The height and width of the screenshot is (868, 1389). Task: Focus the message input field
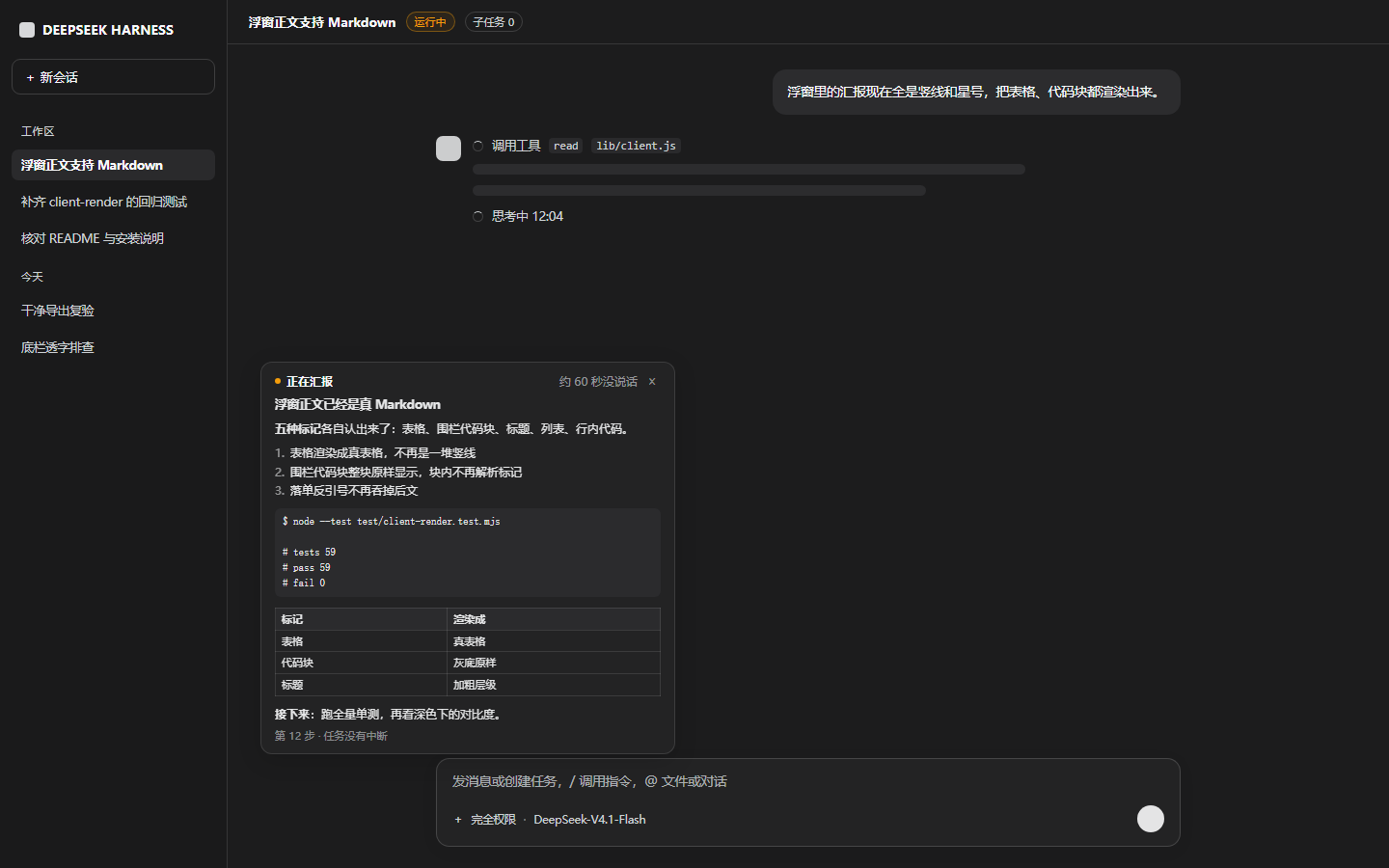tap(807, 781)
